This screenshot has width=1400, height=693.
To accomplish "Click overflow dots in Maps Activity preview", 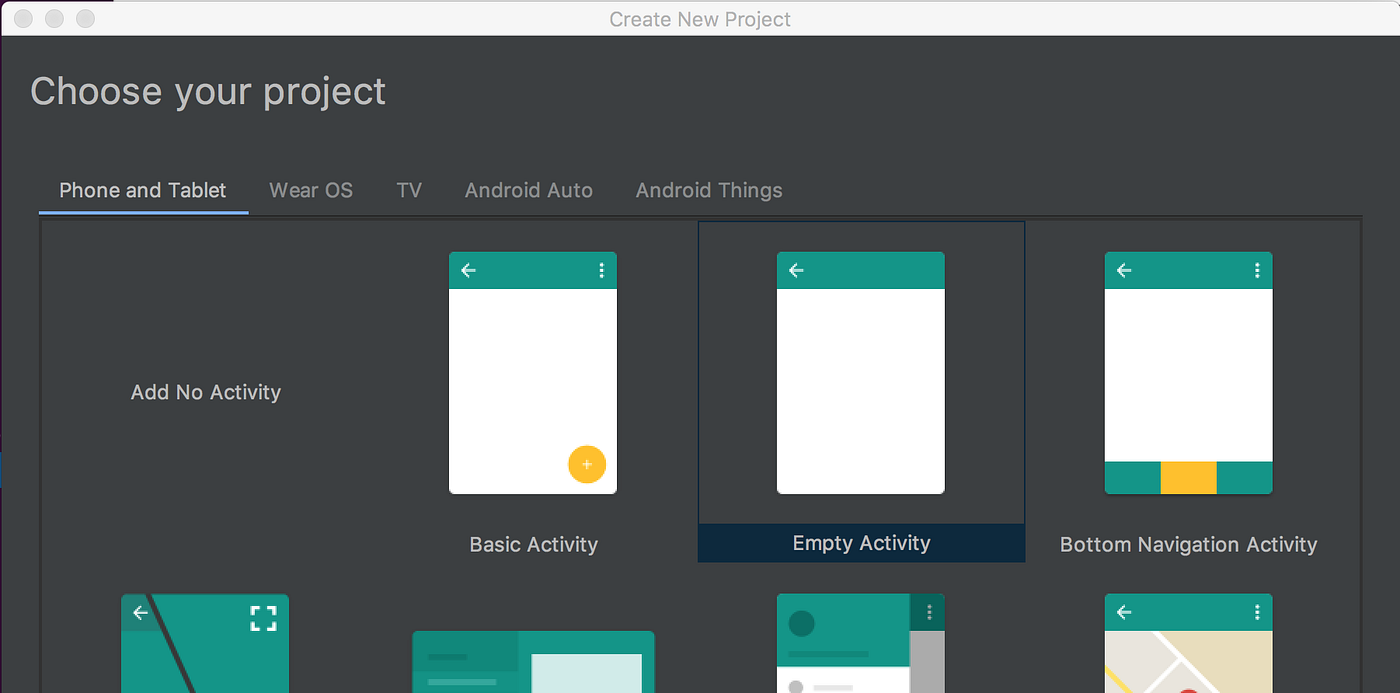I will coord(1257,612).
